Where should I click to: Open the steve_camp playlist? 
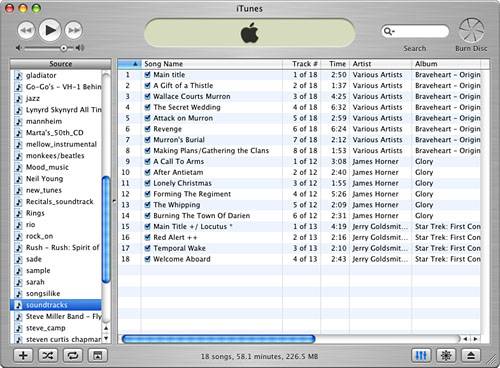56,328
